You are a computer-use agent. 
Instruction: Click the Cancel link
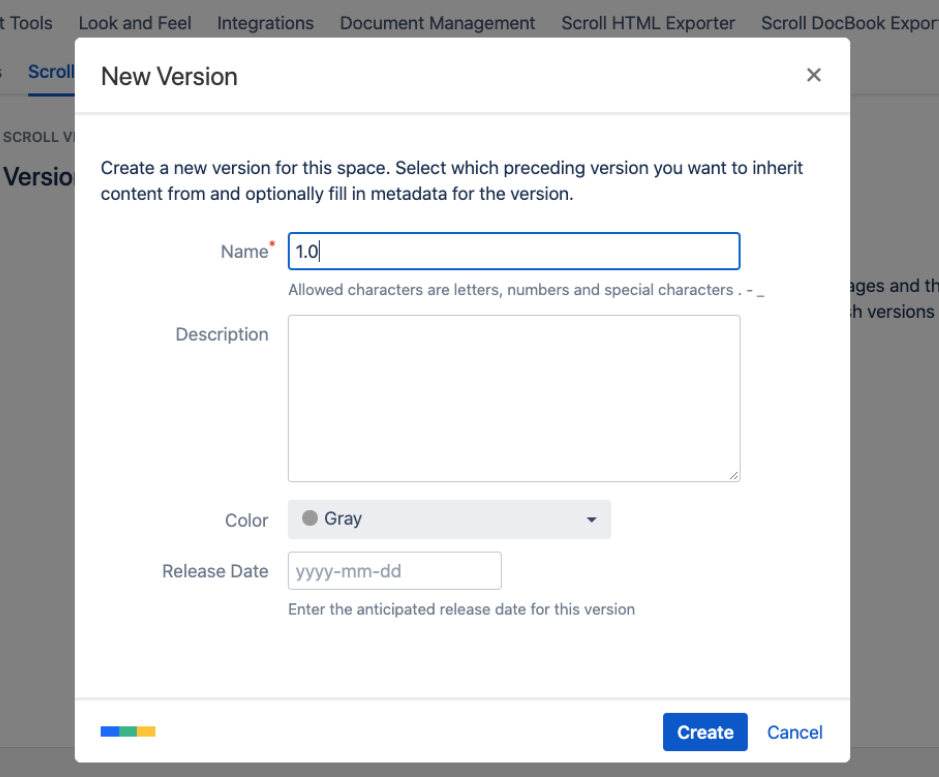click(794, 732)
